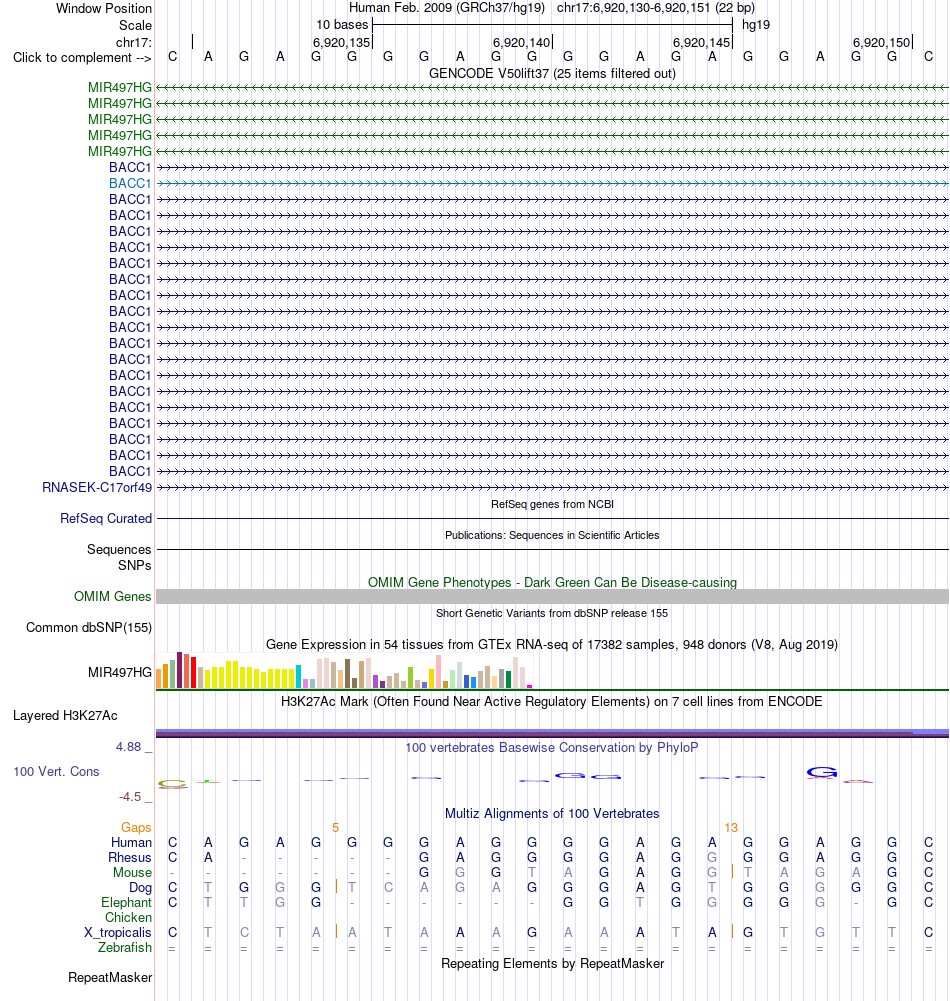Click the Layered H3K27Ac track label
Image resolution: width=950 pixels, height=1001 pixels.
point(65,716)
